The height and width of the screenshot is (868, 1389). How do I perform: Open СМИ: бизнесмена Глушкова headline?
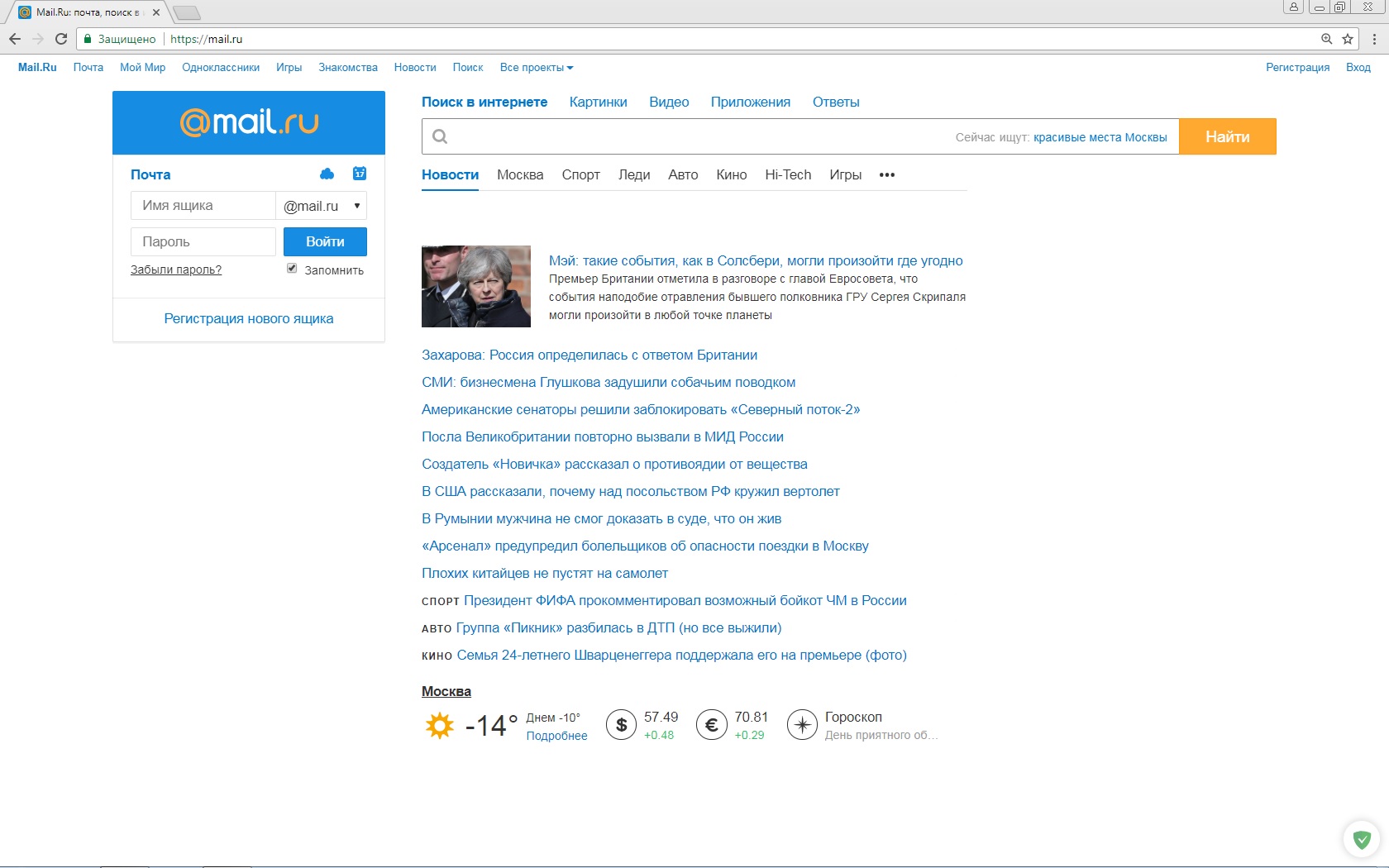(609, 383)
